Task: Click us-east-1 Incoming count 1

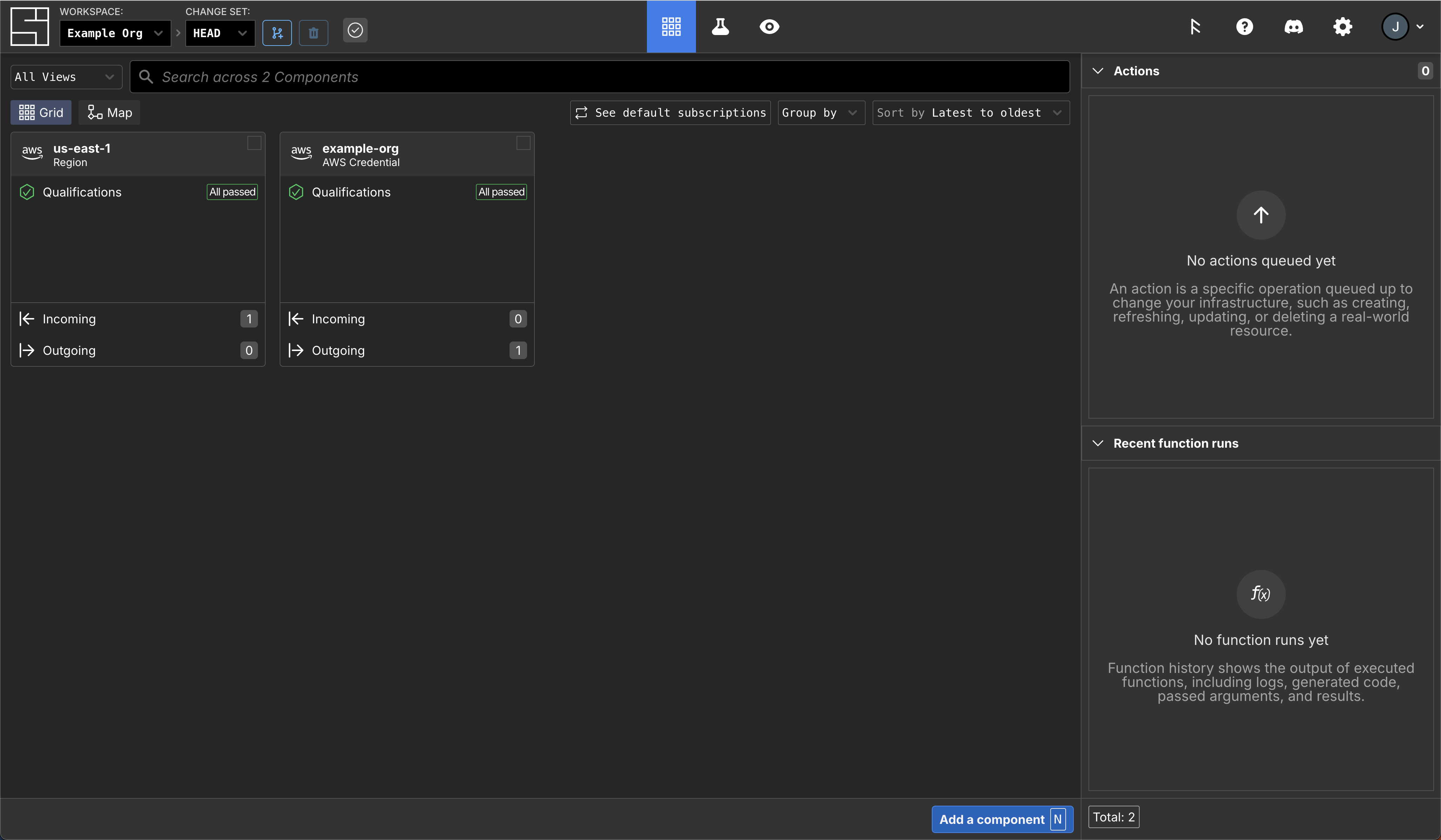Action: (249, 319)
